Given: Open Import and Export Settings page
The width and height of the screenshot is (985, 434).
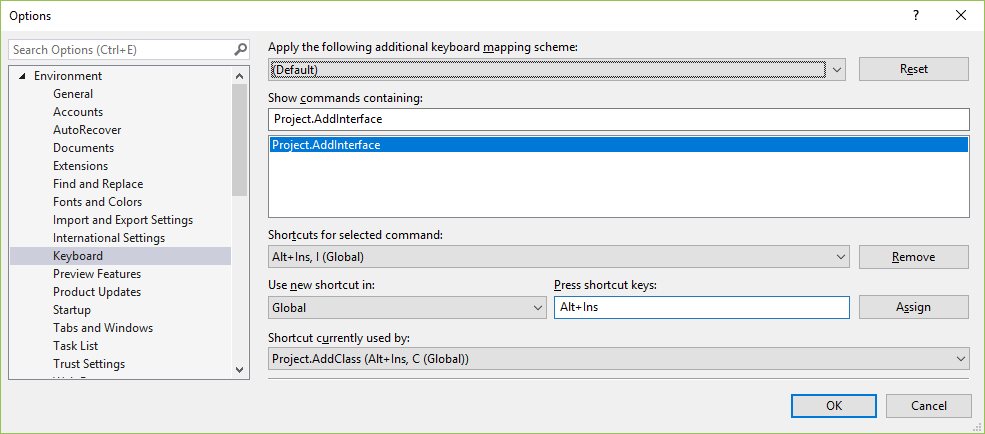Looking at the screenshot, I should pos(123,220).
